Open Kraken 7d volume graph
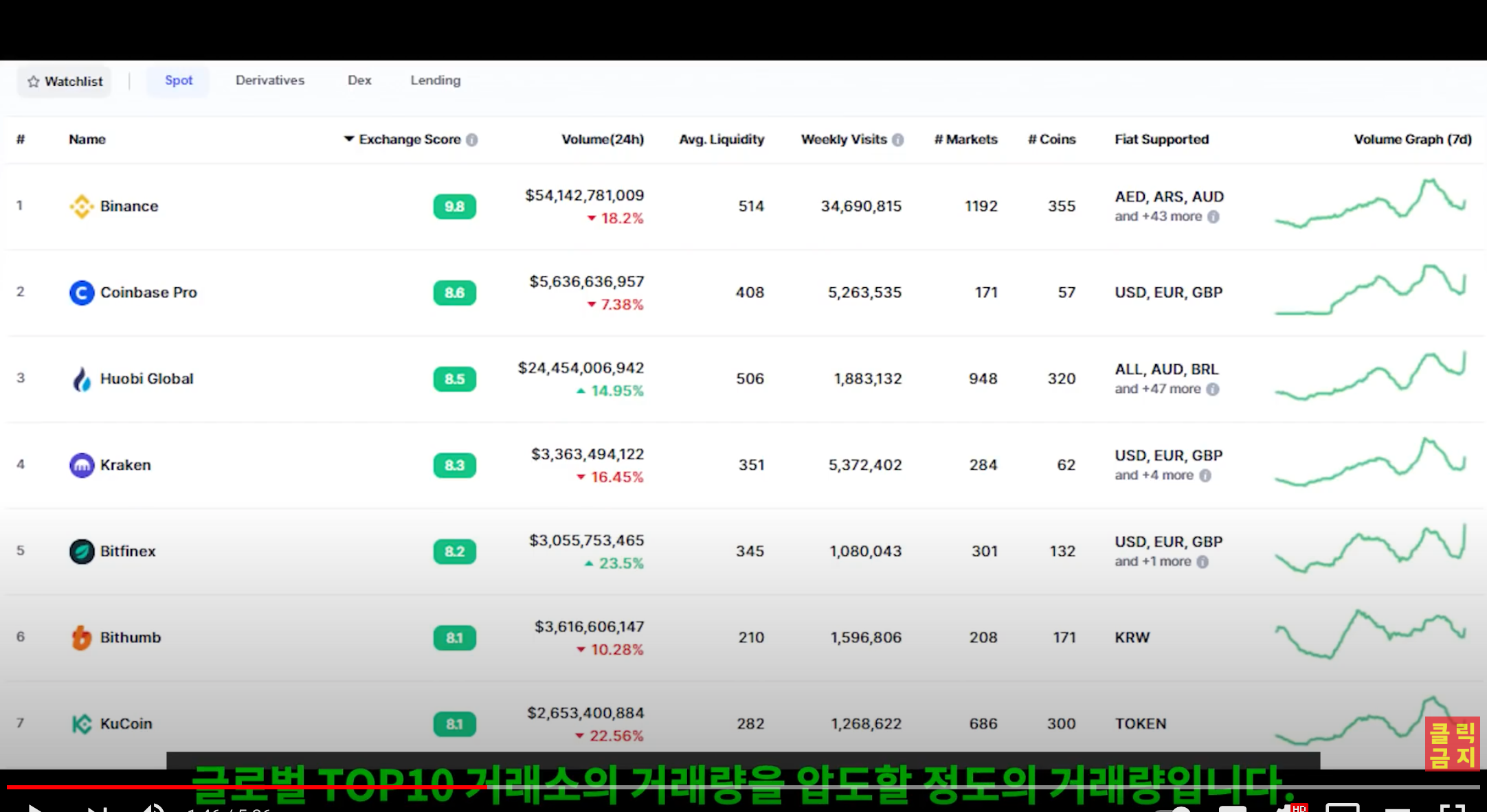Viewport: 1487px width, 812px height. click(x=1371, y=462)
